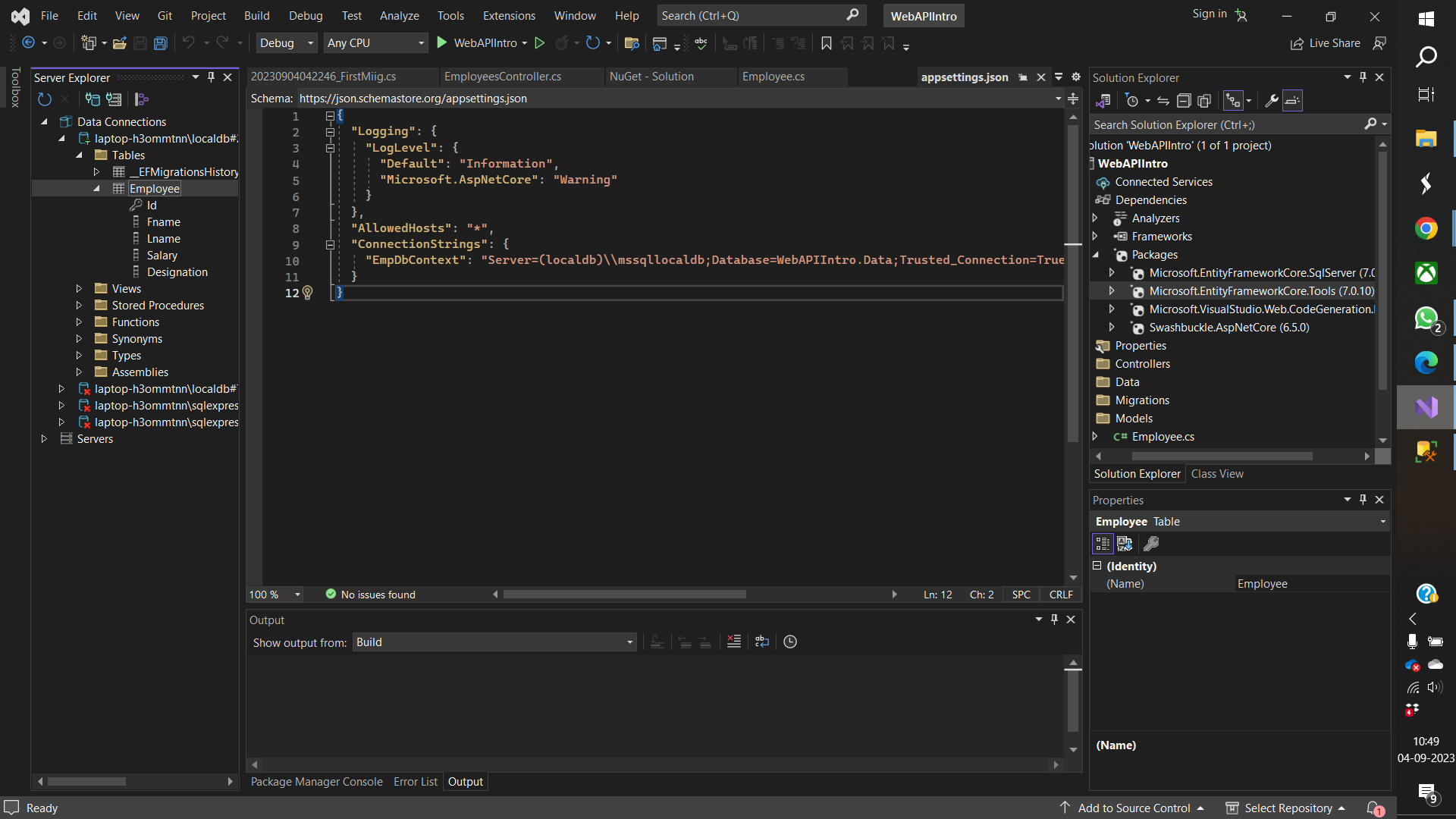The image size is (1456, 819).
Task: Switch to the EmployeesController.cs tab
Action: click(x=502, y=77)
